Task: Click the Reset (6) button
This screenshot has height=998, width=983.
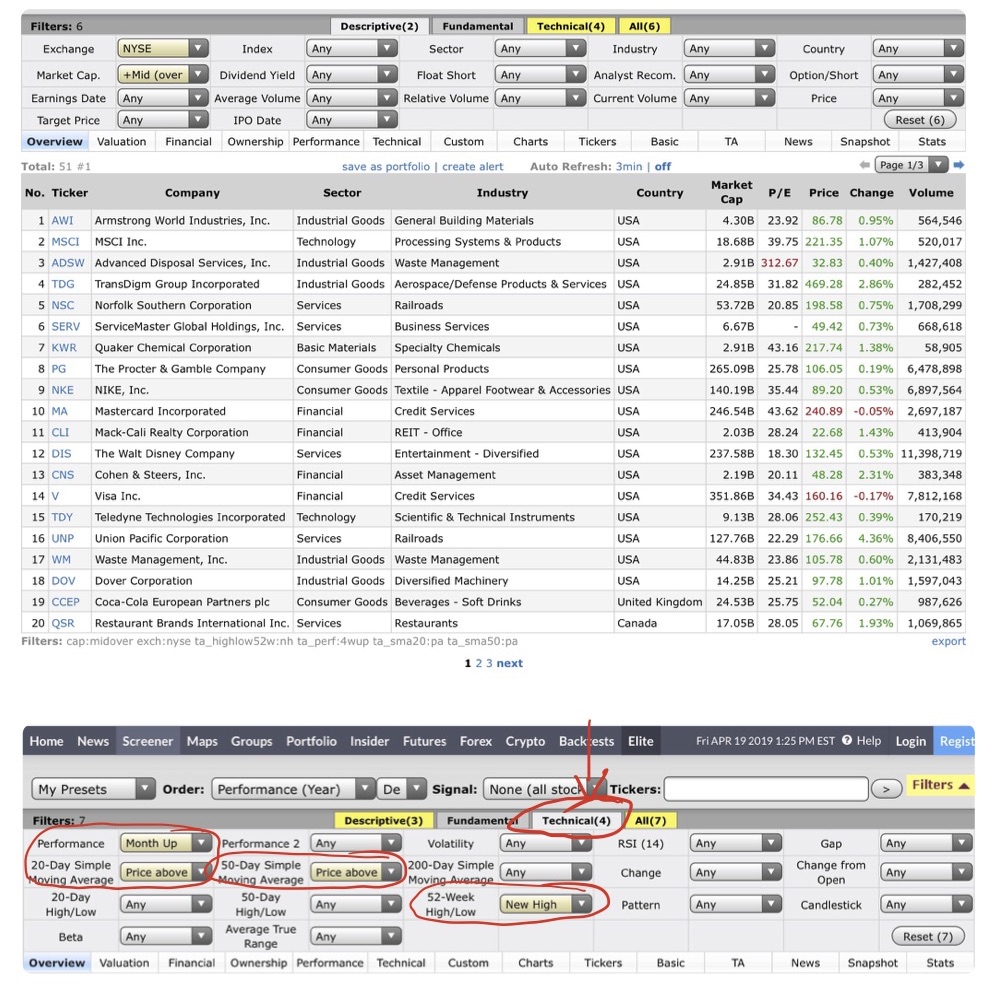Action: coord(923,120)
